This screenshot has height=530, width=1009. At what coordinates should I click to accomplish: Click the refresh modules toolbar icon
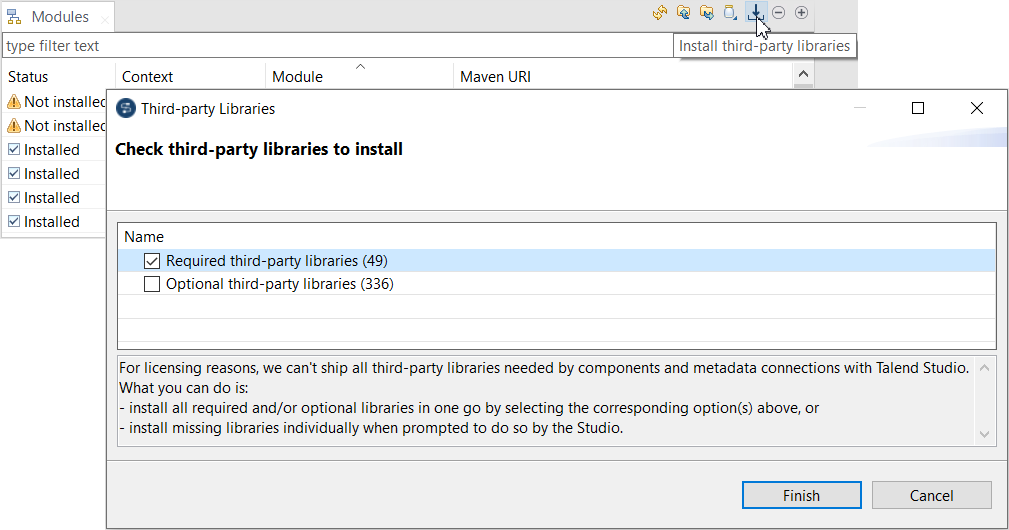pyautogui.click(x=660, y=13)
